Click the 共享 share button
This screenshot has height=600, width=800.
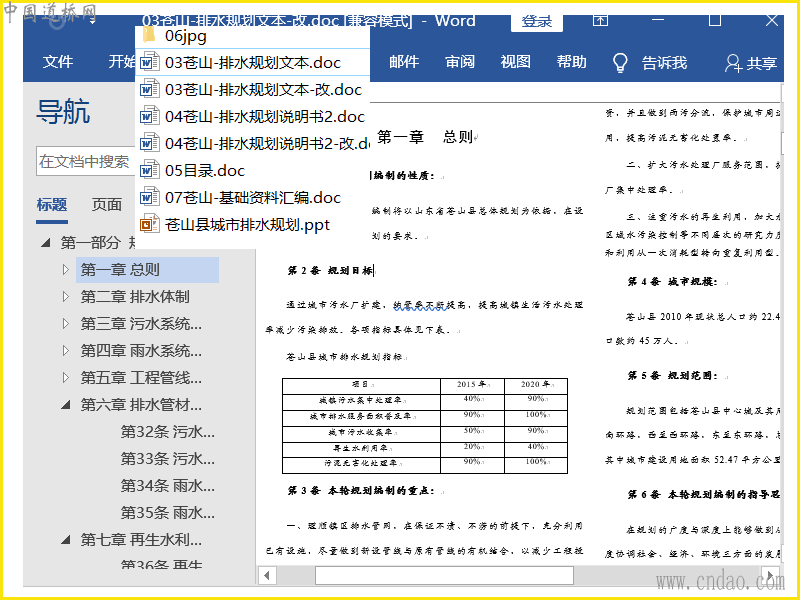point(762,63)
